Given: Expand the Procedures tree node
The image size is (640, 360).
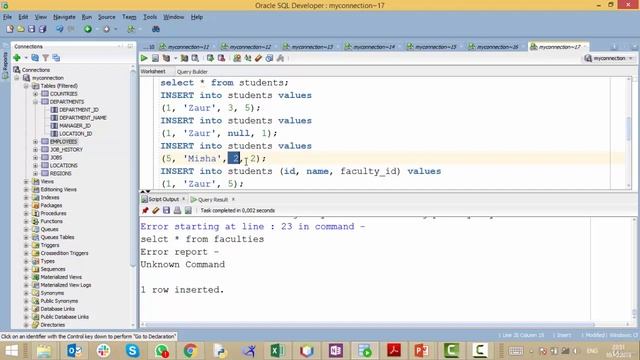Looking at the screenshot, I should coord(26,213).
